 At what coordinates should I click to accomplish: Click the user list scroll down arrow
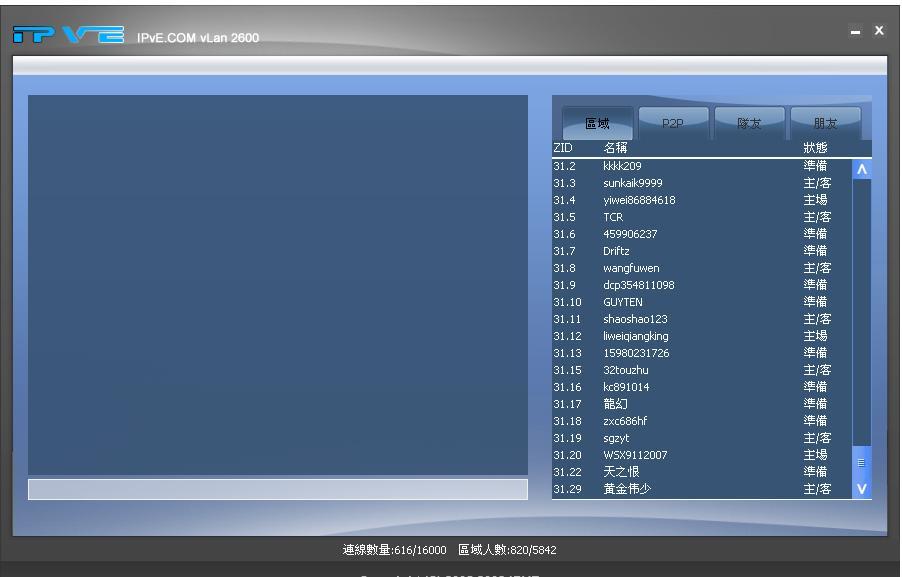pyautogui.click(x=862, y=489)
